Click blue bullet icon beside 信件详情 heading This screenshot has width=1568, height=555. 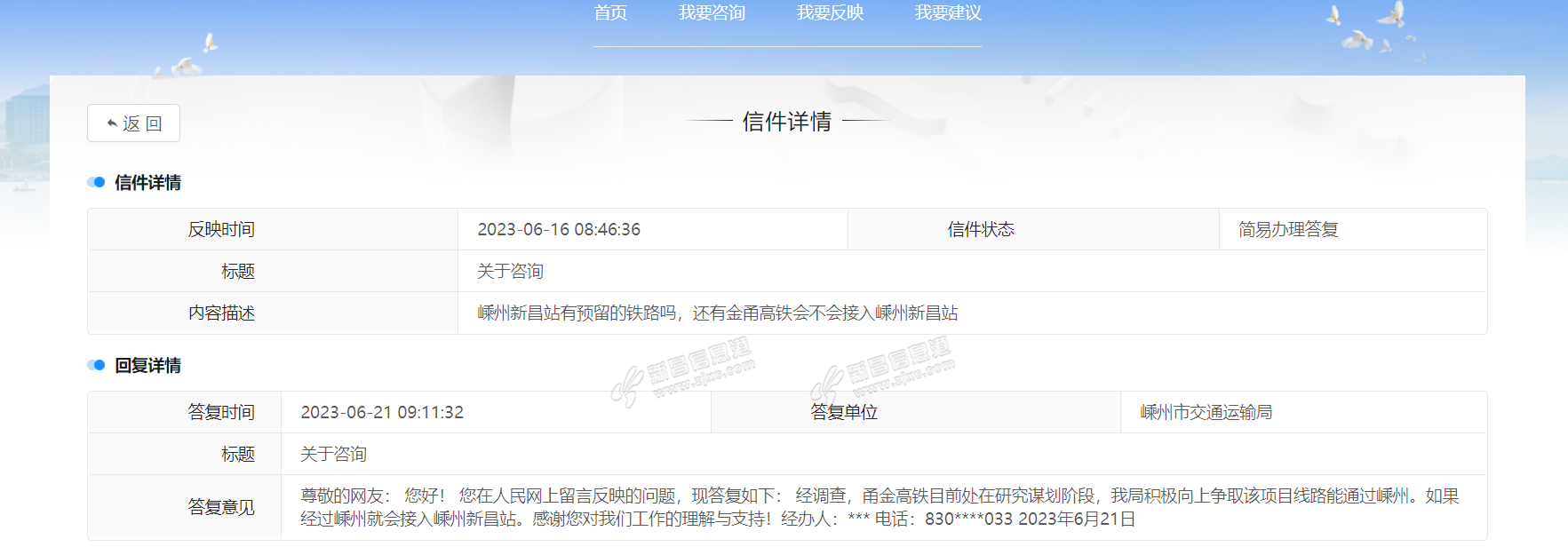coord(96,182)
